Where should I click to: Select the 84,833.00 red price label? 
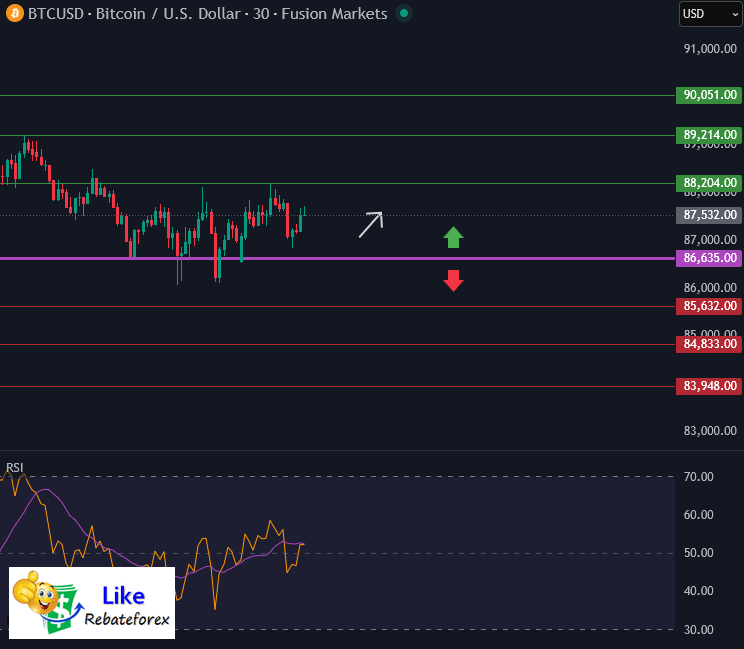[709, 344]
